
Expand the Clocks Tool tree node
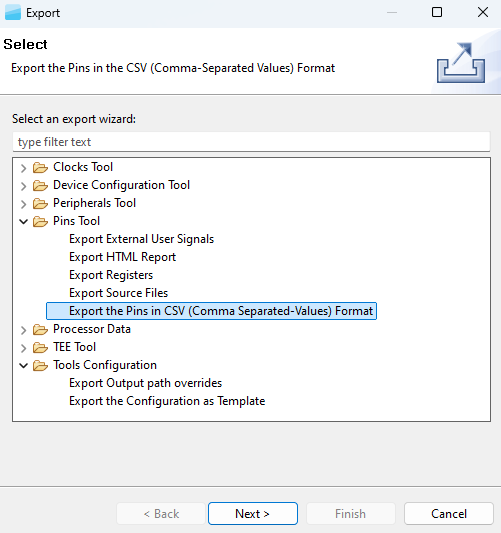tap(23, 168)
